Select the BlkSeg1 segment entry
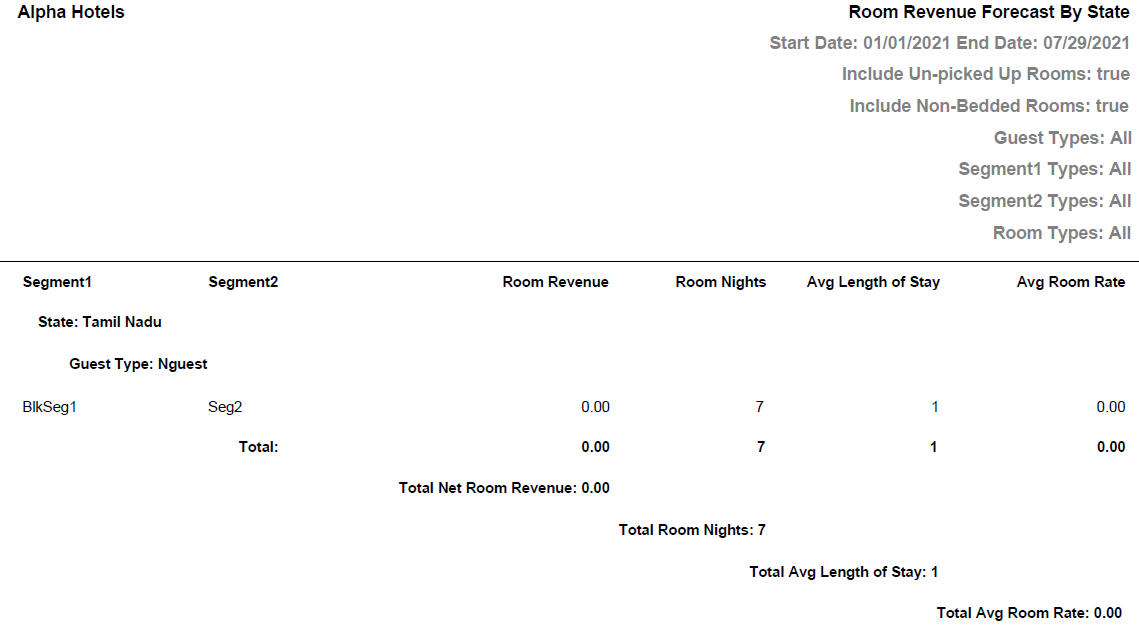 click(x=49, y=407)
